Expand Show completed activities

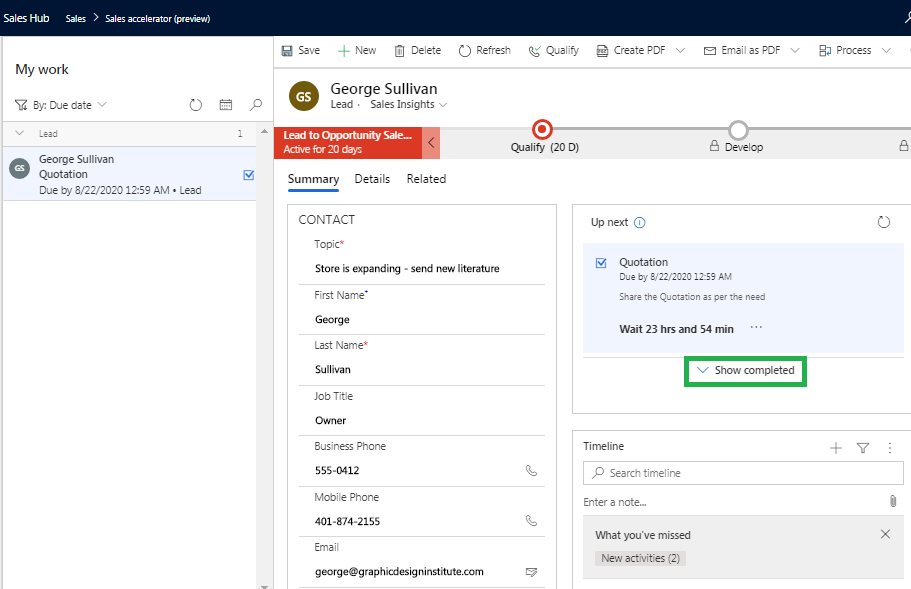point(745,371)
